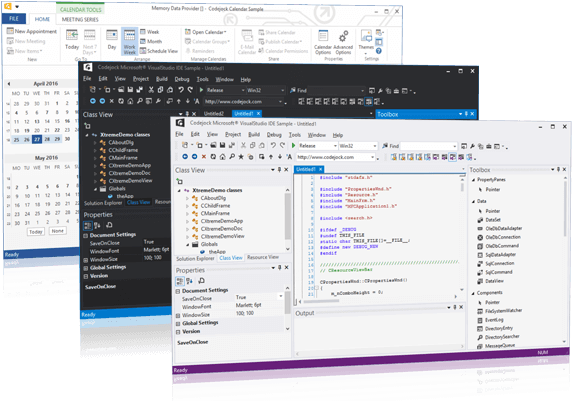Image resolution: width=572 pixels, height=401 pixels.
Task: Expand Version category in front Properties
Action: tap(178, 332)
